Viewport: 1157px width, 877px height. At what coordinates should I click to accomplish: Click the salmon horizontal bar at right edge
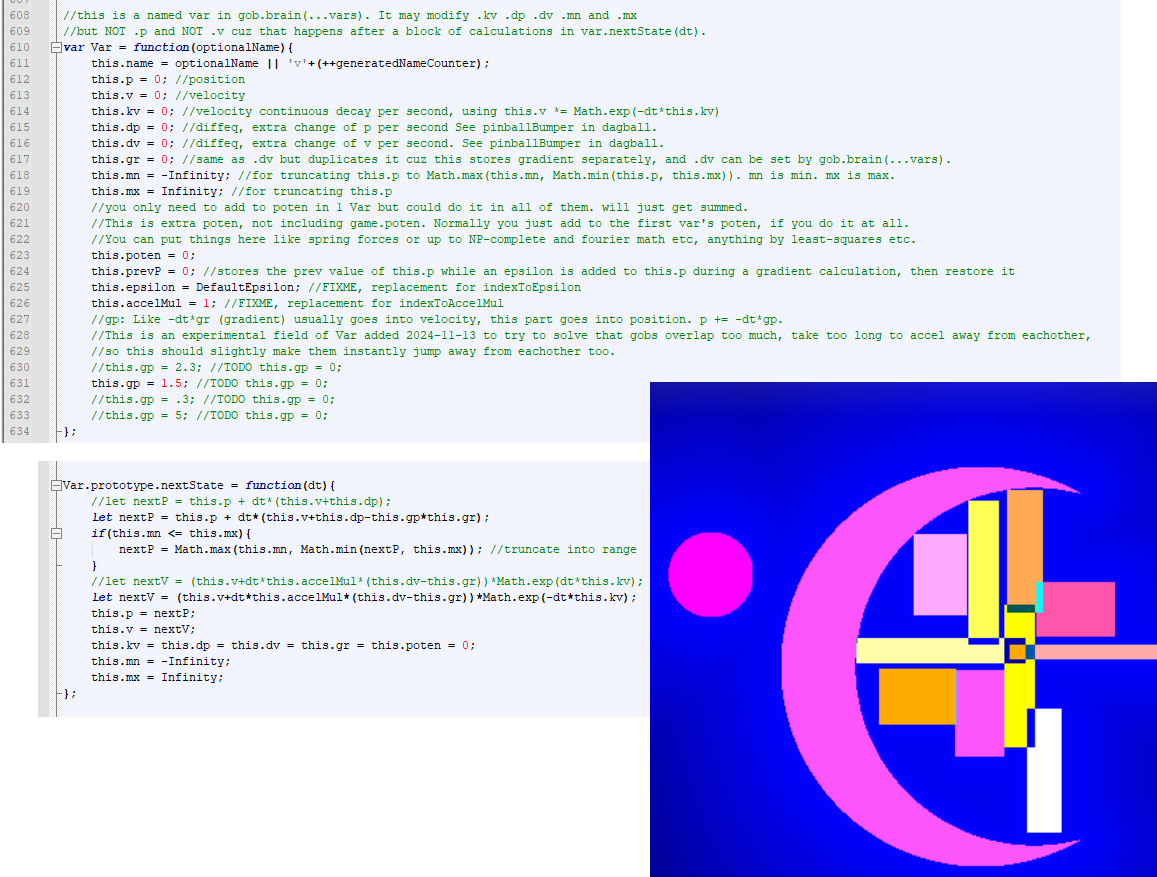[1096, 652]
